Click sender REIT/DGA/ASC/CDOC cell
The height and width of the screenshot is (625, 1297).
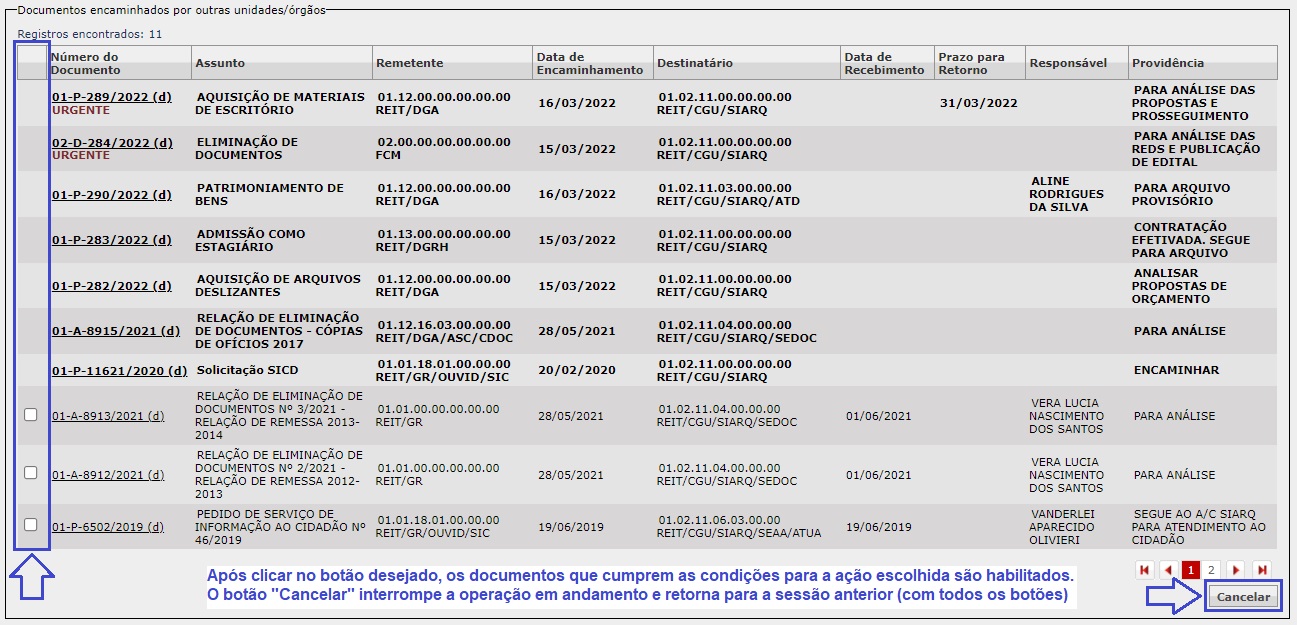tap(443, 331)
